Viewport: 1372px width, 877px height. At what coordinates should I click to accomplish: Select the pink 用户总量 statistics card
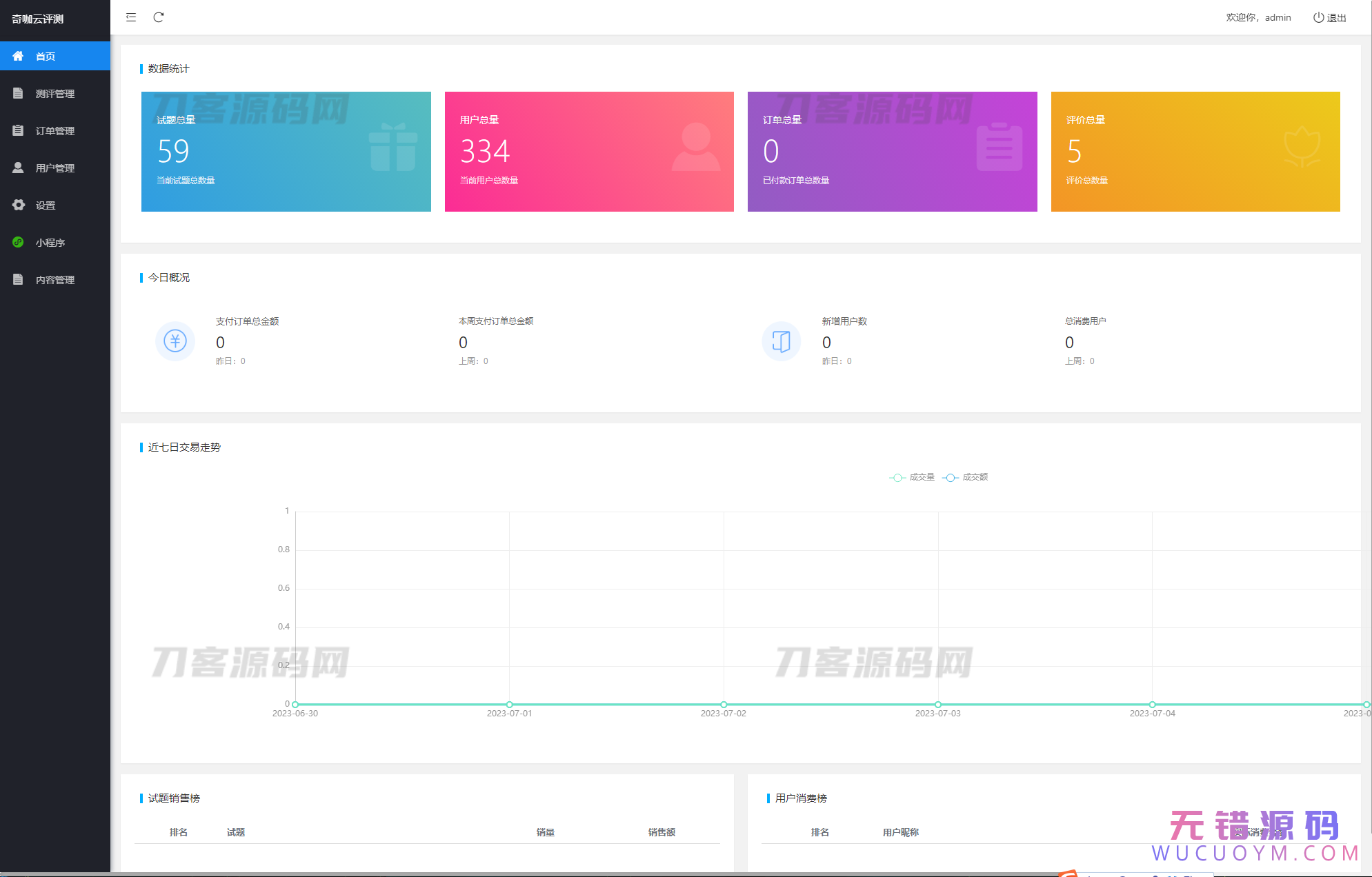pyautogui.click(x=589, y=152)
